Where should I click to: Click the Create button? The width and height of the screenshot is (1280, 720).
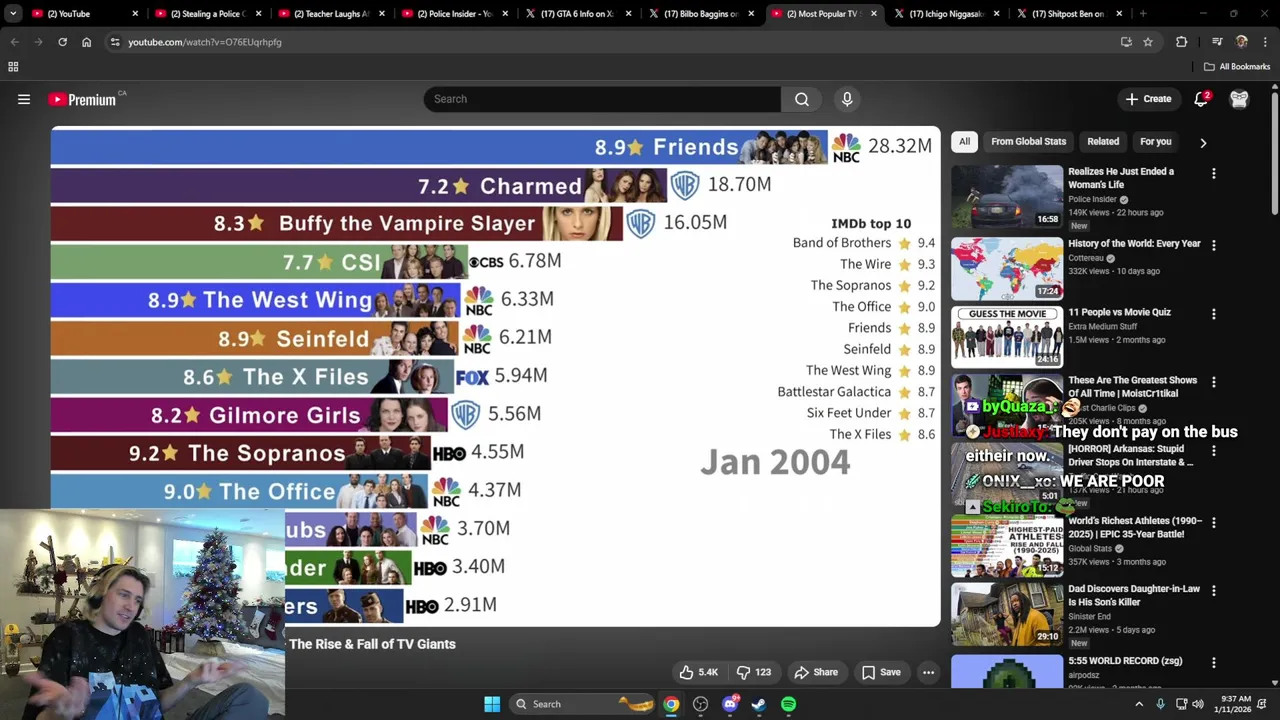[x=1148, y=99]
